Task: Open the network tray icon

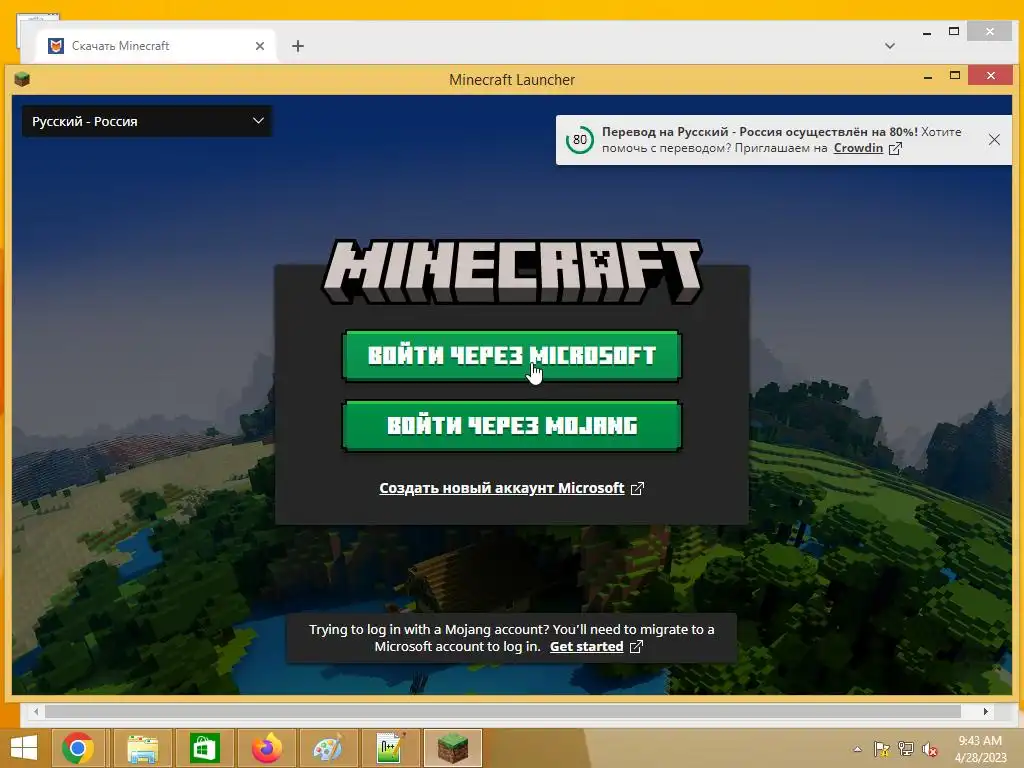Action: coord(906,749)
